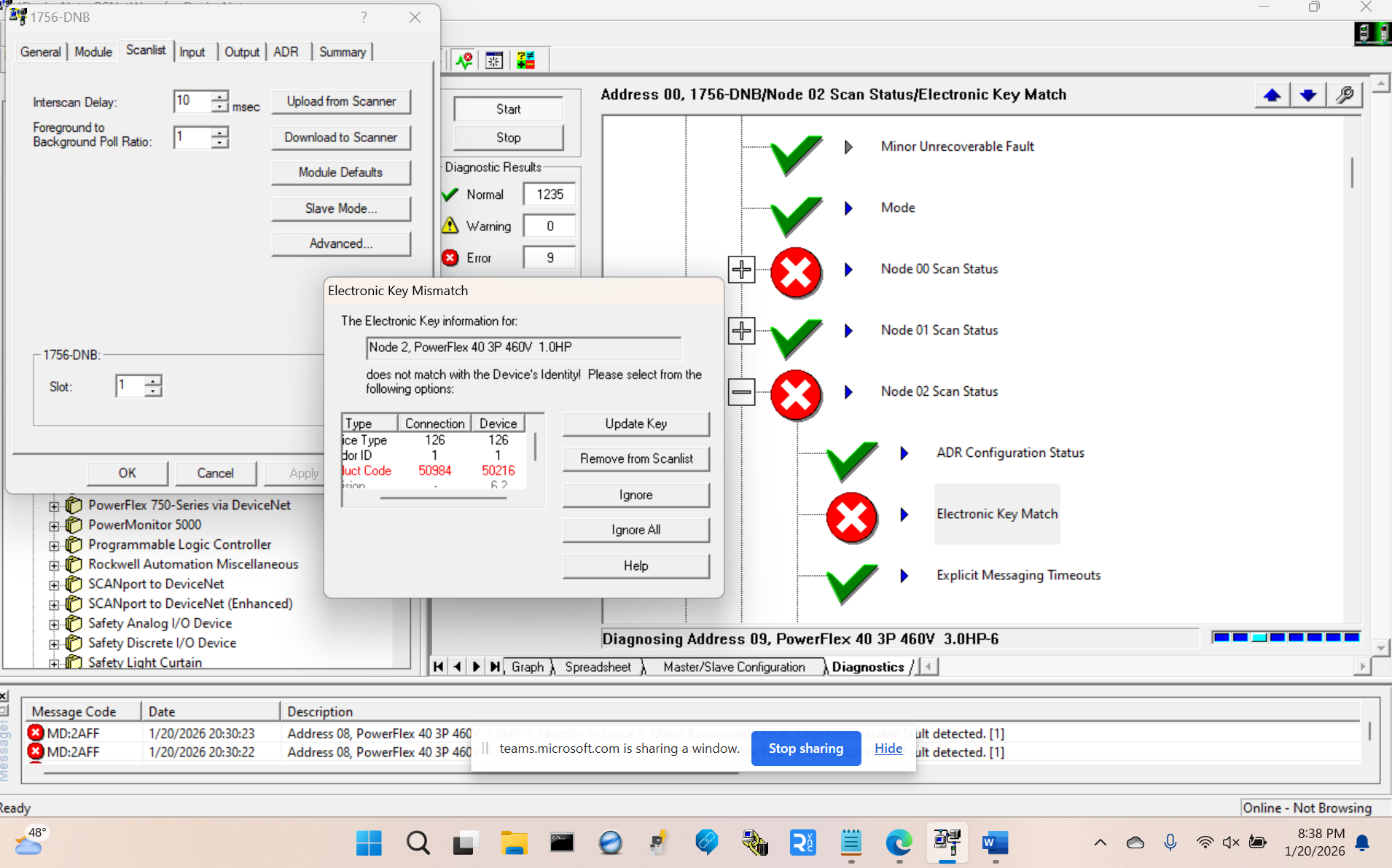Click the key/wrench icon in diagnostics header
This screenshot has height=868, width=1392.
[x=1345, y=95]
